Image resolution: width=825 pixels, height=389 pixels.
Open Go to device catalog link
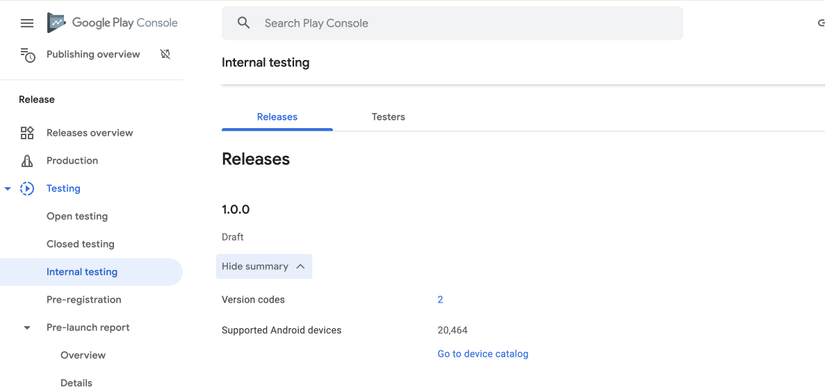(x=482, y=354)
